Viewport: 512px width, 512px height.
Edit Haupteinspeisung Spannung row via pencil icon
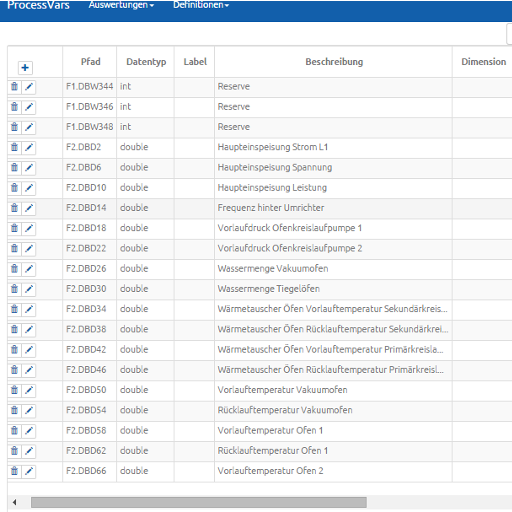pos(29,168)
